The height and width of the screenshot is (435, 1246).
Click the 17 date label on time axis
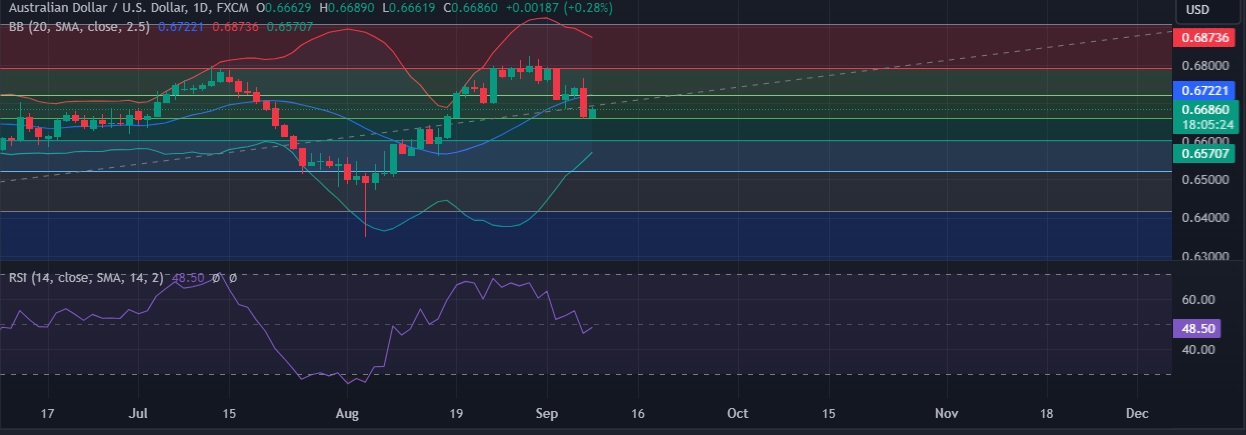tap(45, 412)
